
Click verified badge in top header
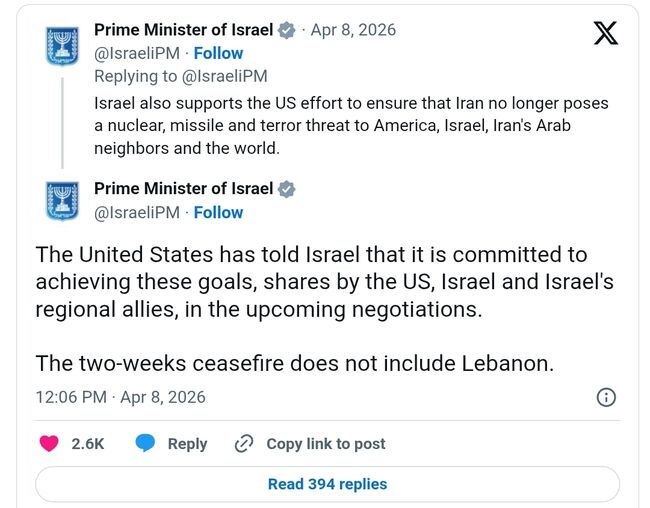point(287,30)
